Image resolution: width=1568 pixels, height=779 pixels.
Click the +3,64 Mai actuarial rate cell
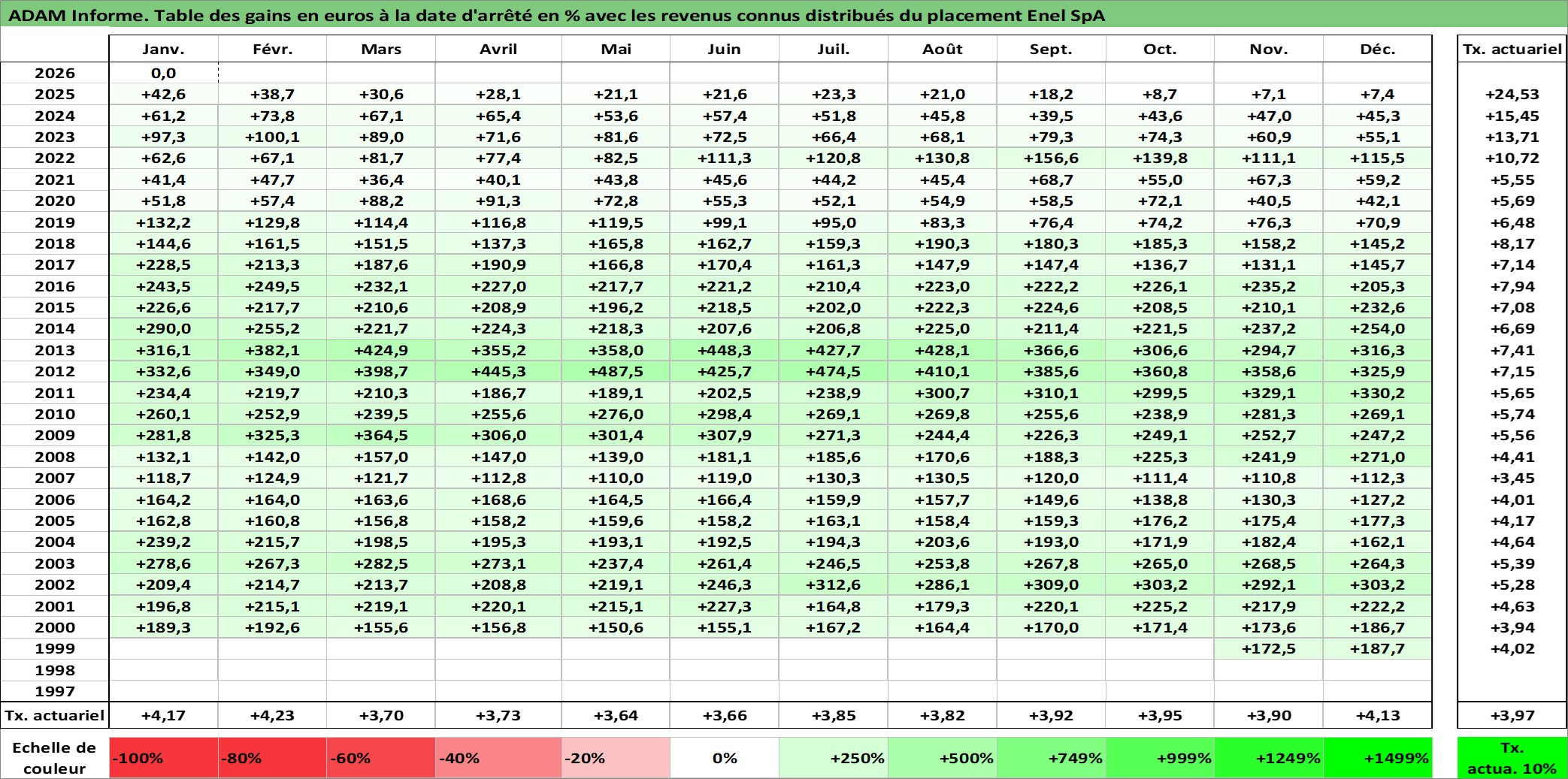tap(616, 716)
